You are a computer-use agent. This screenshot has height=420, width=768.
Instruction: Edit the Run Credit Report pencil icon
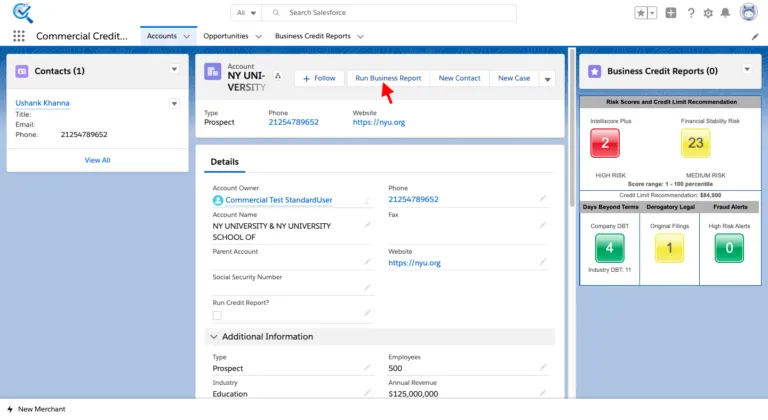point(367,313)
